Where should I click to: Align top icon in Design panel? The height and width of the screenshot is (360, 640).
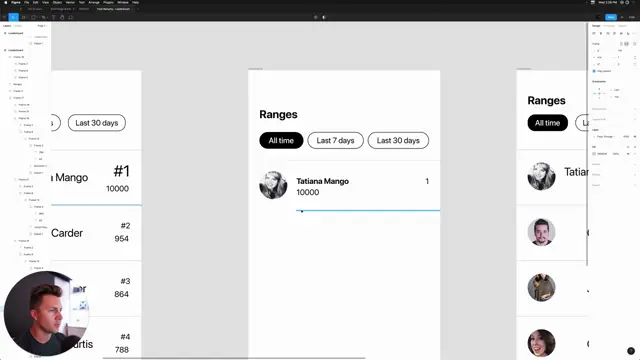coord(614,33)
